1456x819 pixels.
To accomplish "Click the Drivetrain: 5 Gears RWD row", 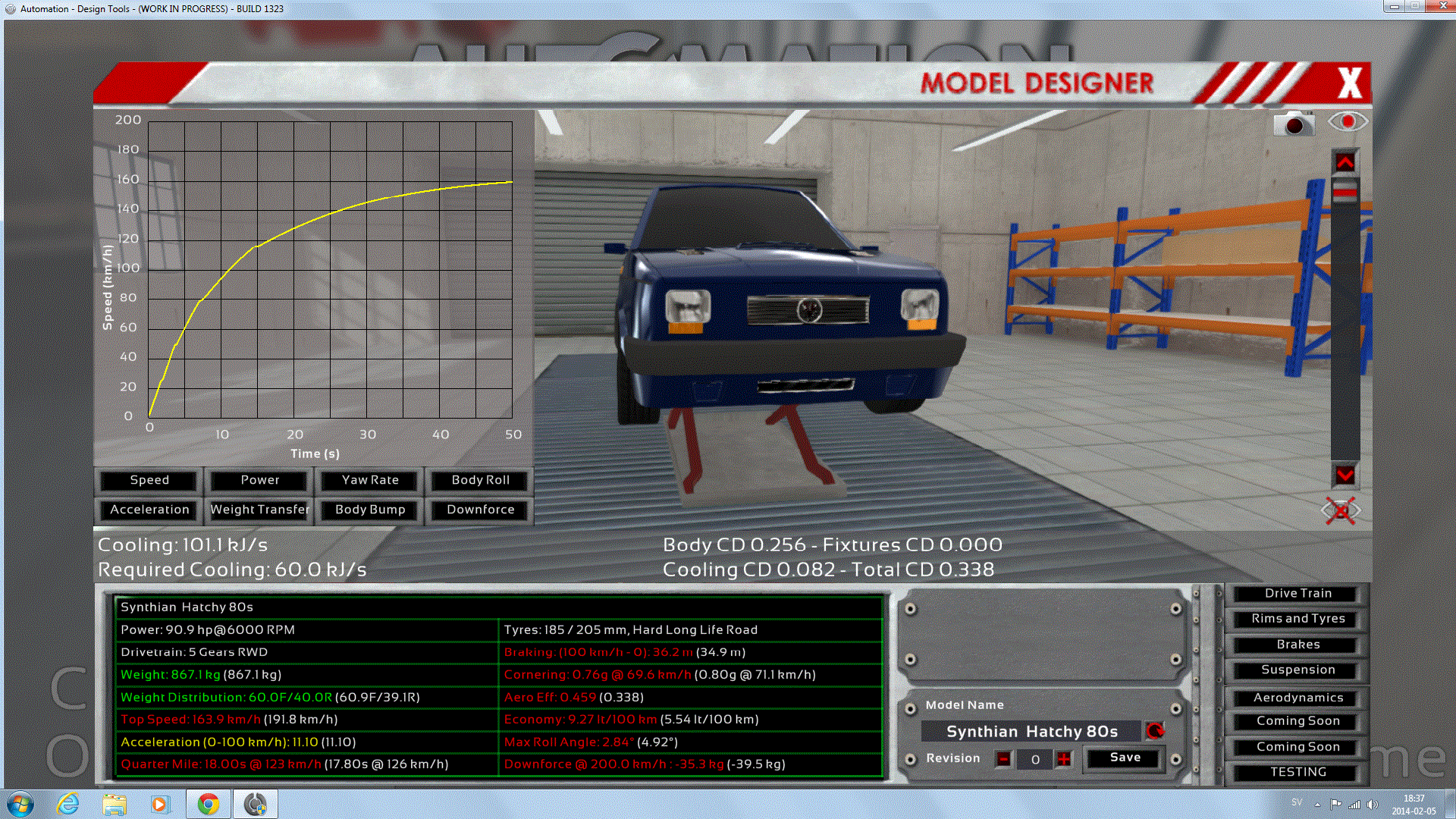I will (x=307, y=652).
